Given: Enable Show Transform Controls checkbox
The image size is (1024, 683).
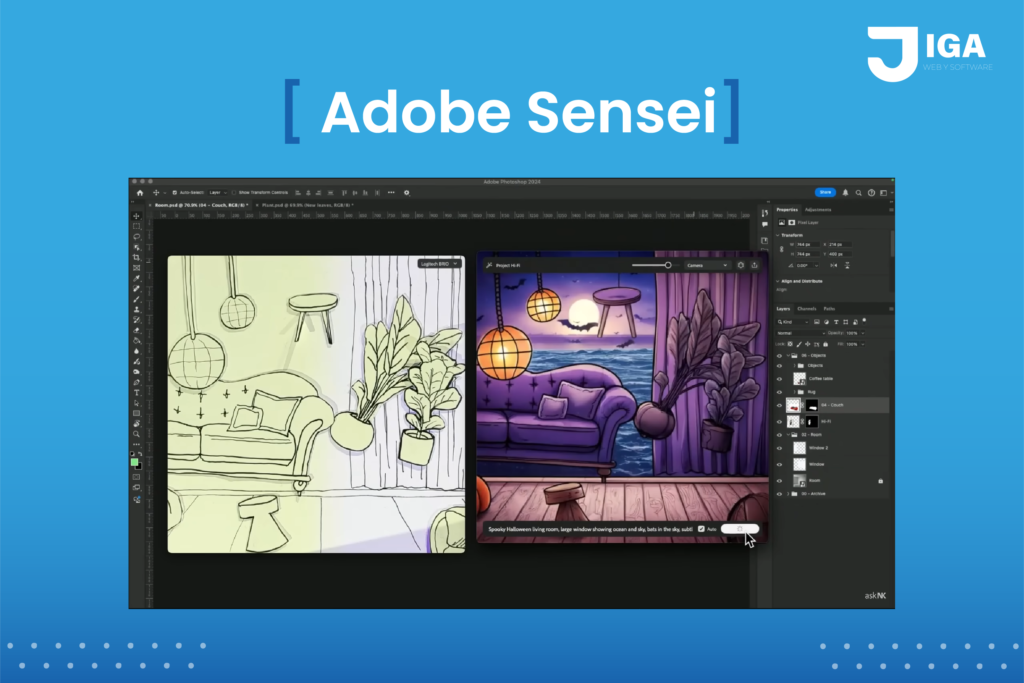Looking at the screenshot, I should [x=234, y=193].
